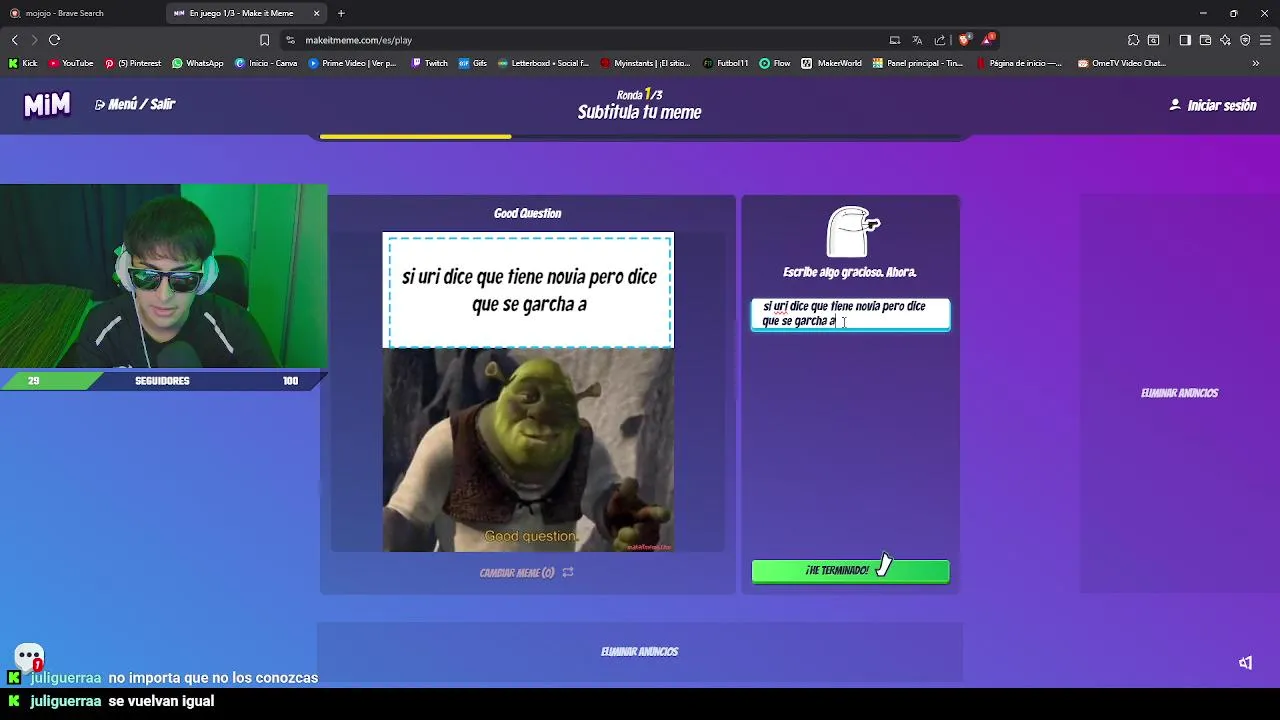Click the 'Ronda 1/3' round indicator
Screen dimensions: 1280x720
(639, 94)
